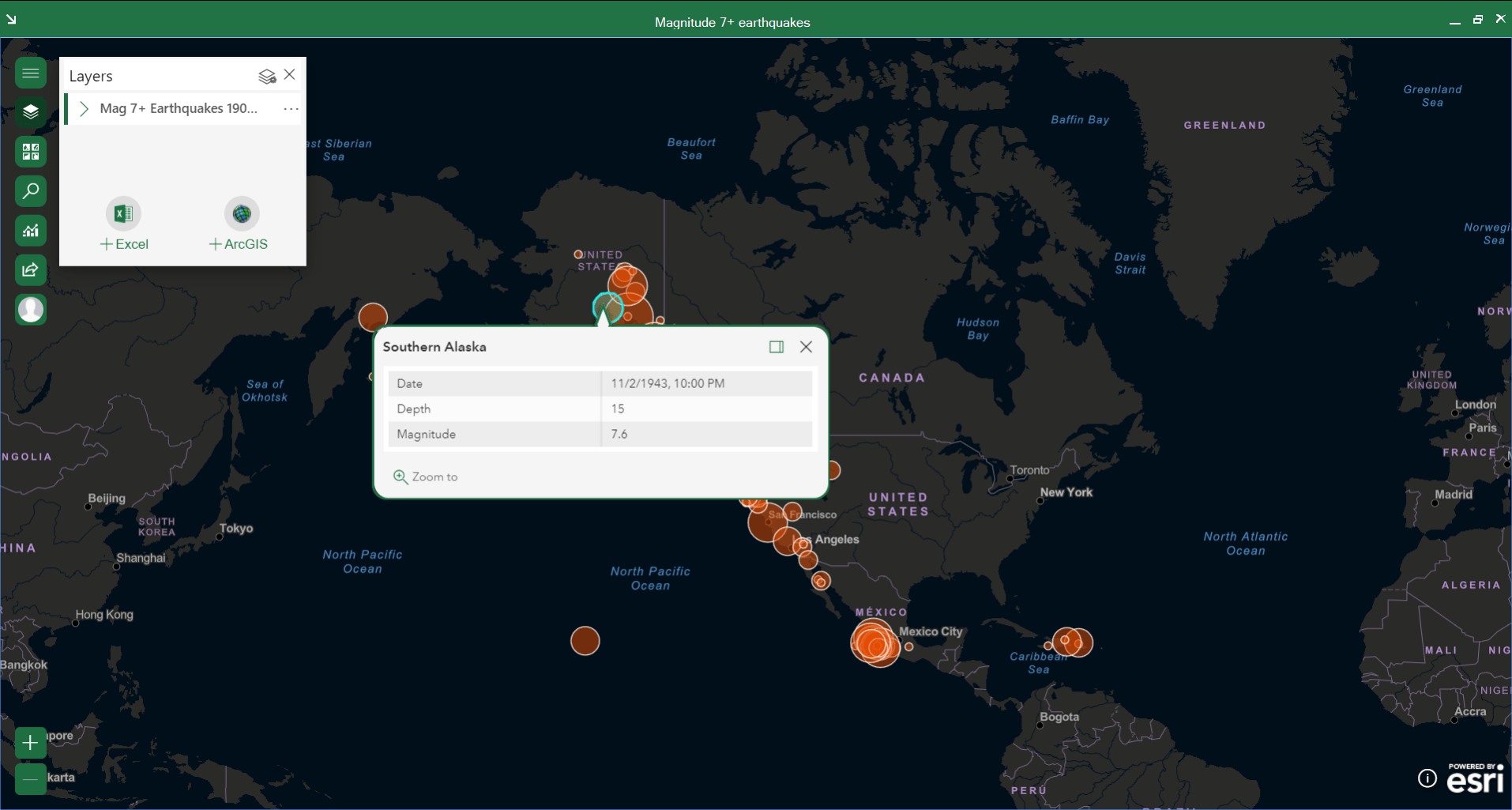Dismiss the Southern Alaska popup
The image size is (1512, 810).
tap(805, 346)
